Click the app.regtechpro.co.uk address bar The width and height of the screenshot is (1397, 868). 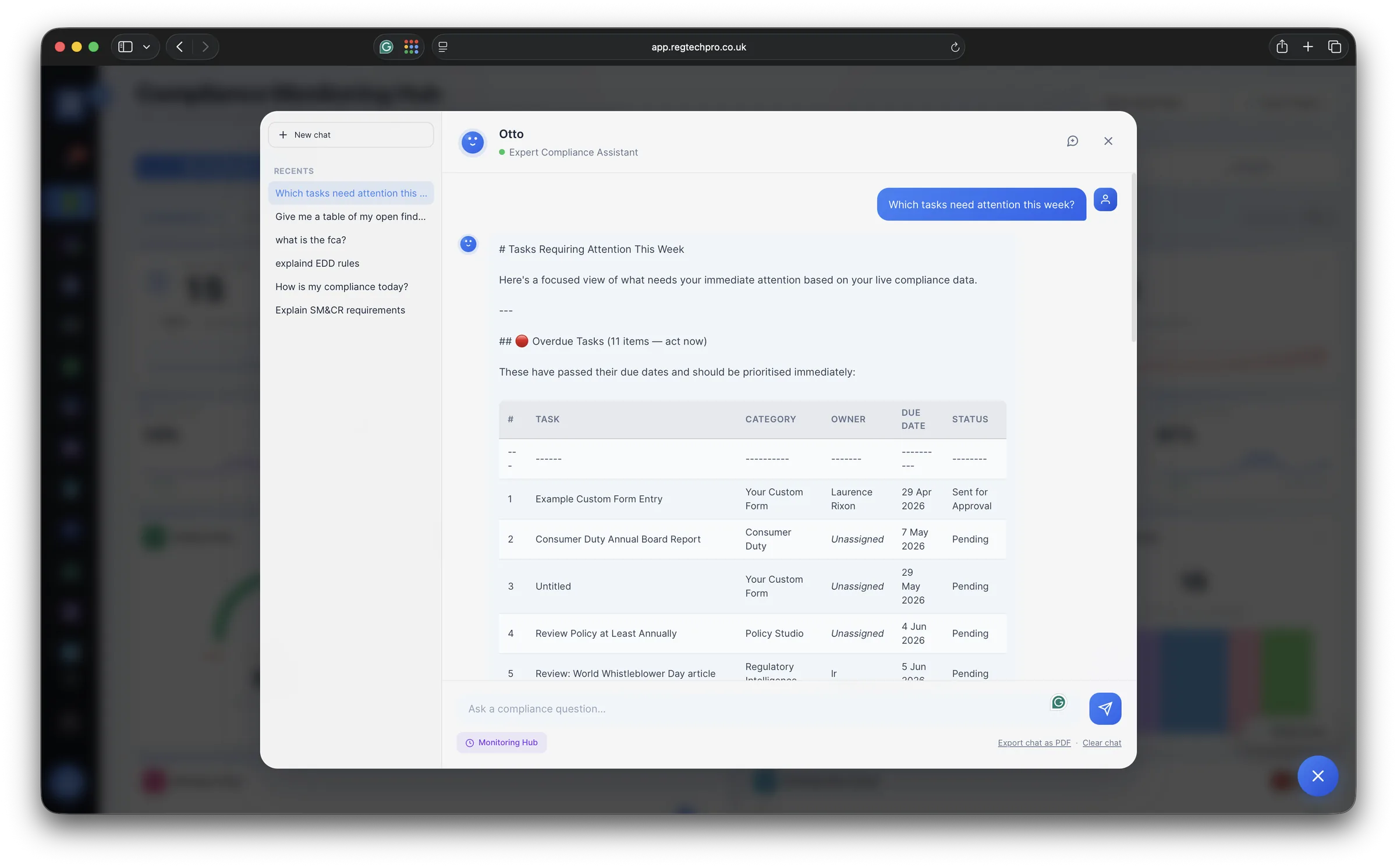pos(698,47)
